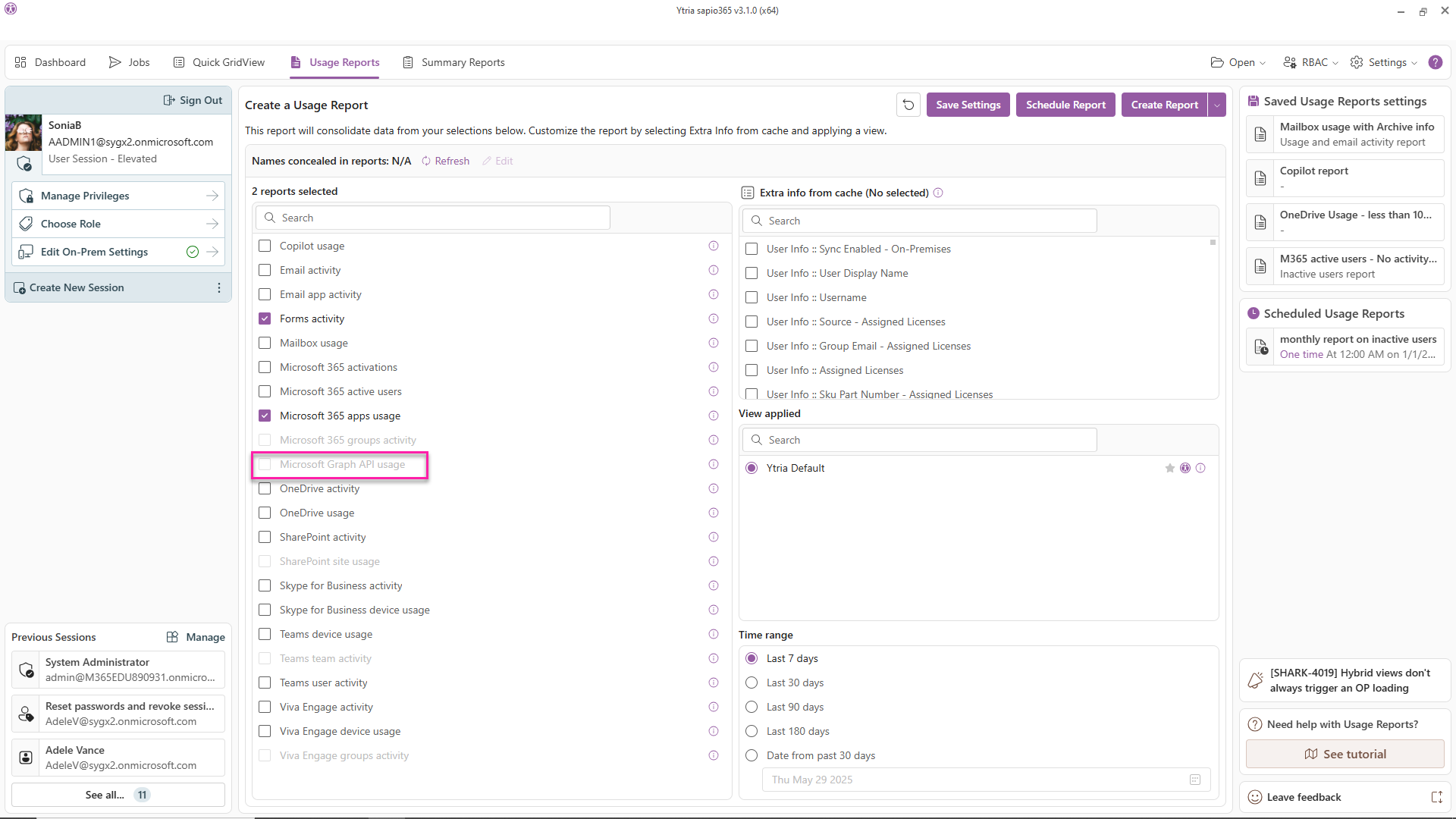Screen dimensions: 1456x819
Task: Open the Open menu dropdown
Action: click(x=1238, y=62)
